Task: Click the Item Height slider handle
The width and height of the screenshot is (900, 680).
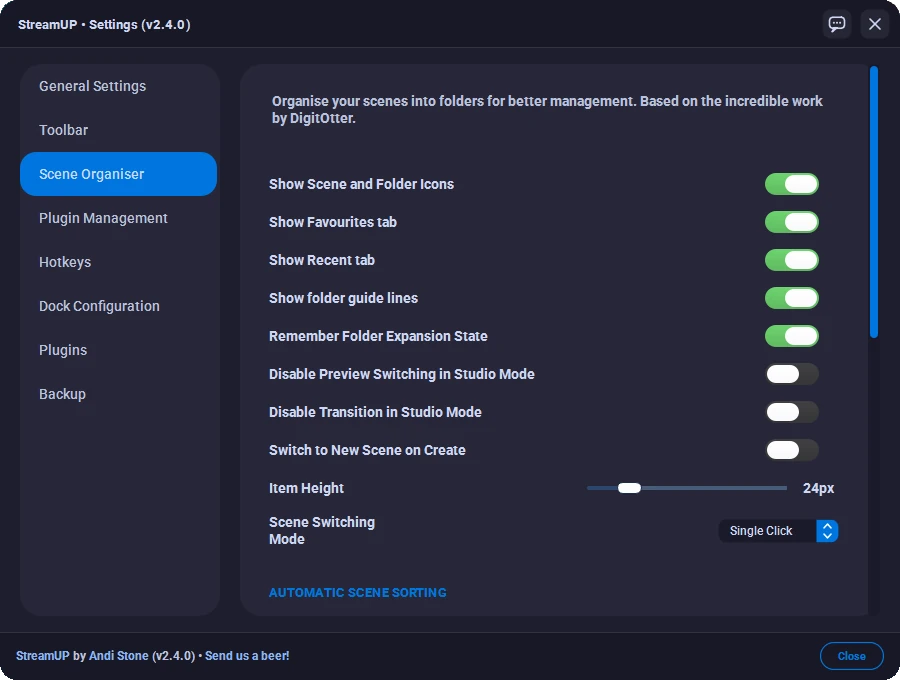Action: click(x=629, y=488)
